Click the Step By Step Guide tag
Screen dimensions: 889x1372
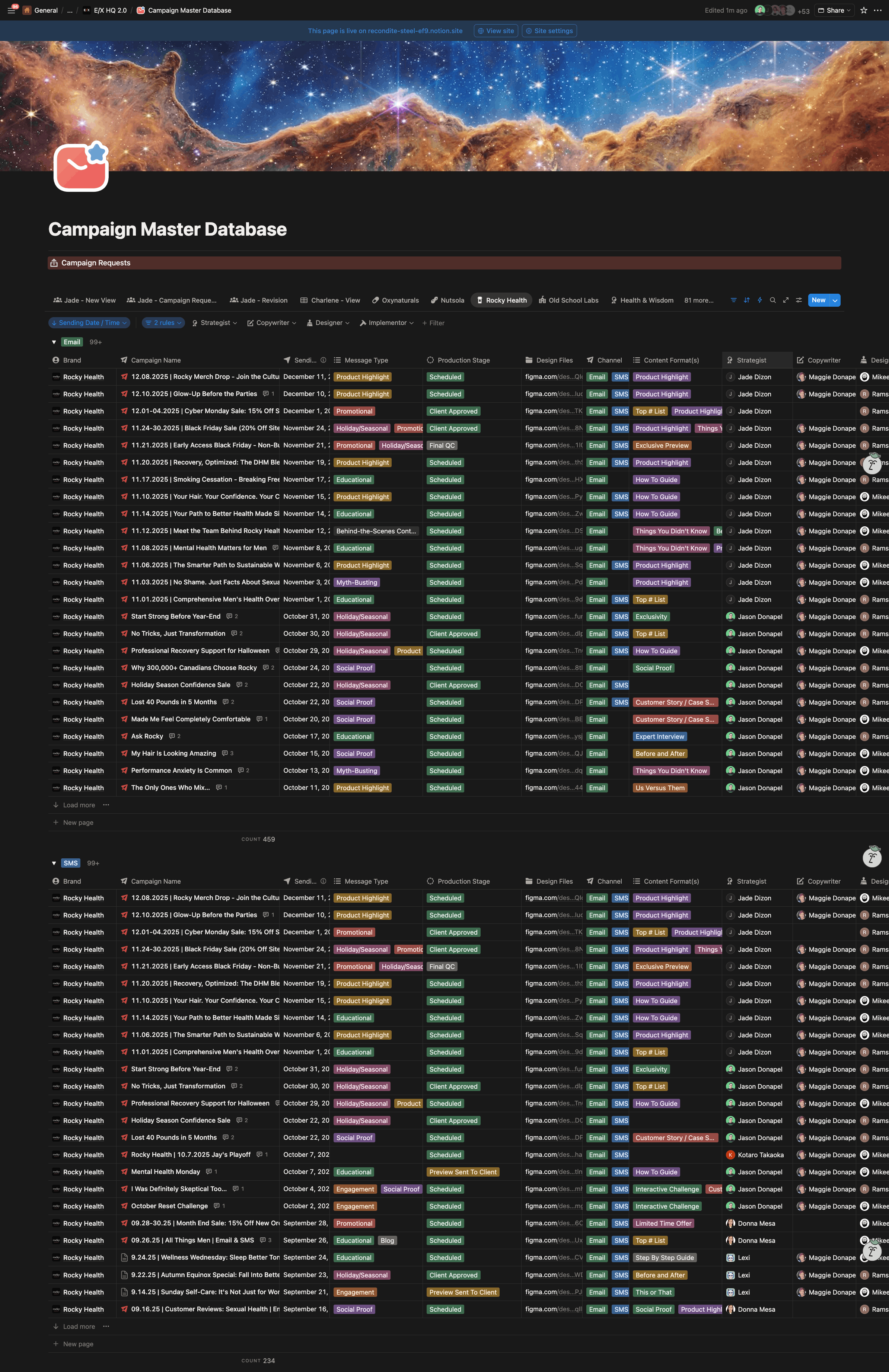tap(665, 1258)
